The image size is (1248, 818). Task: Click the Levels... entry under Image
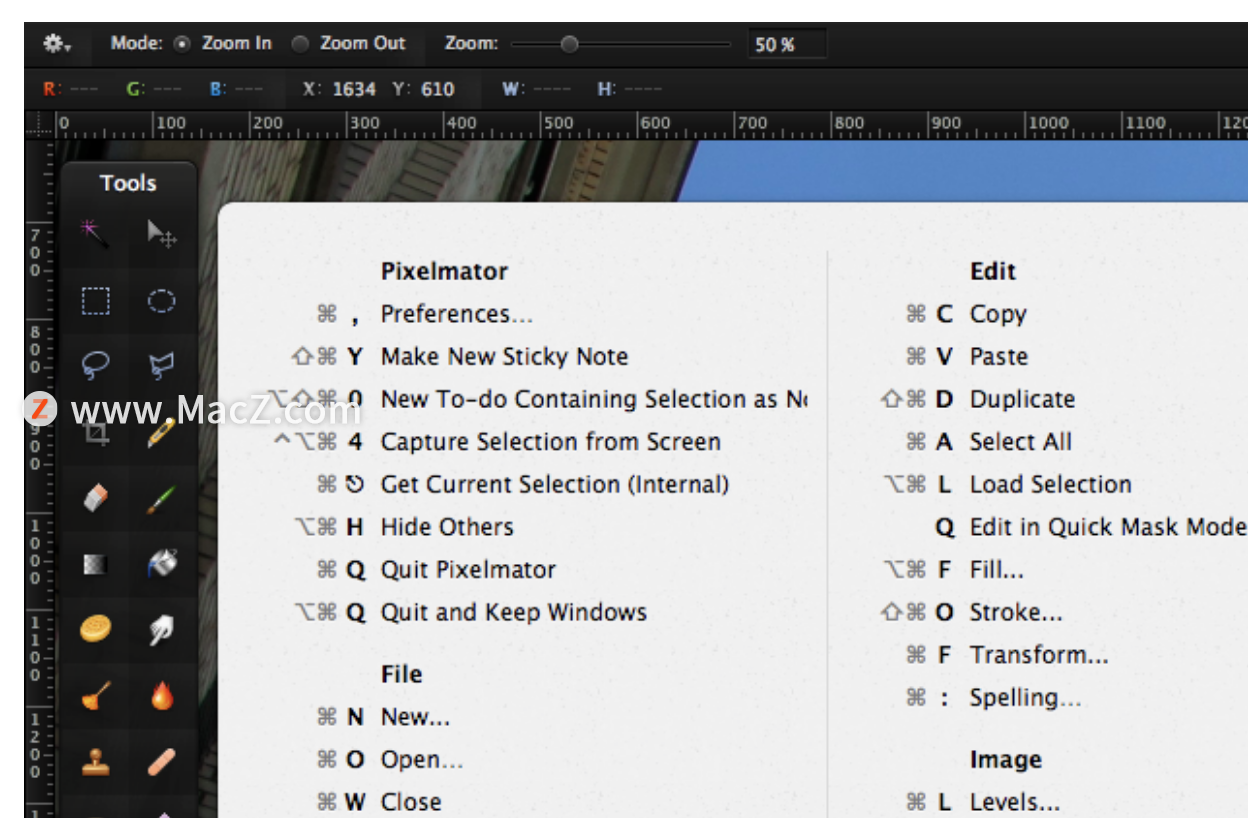pos(1015,802)
